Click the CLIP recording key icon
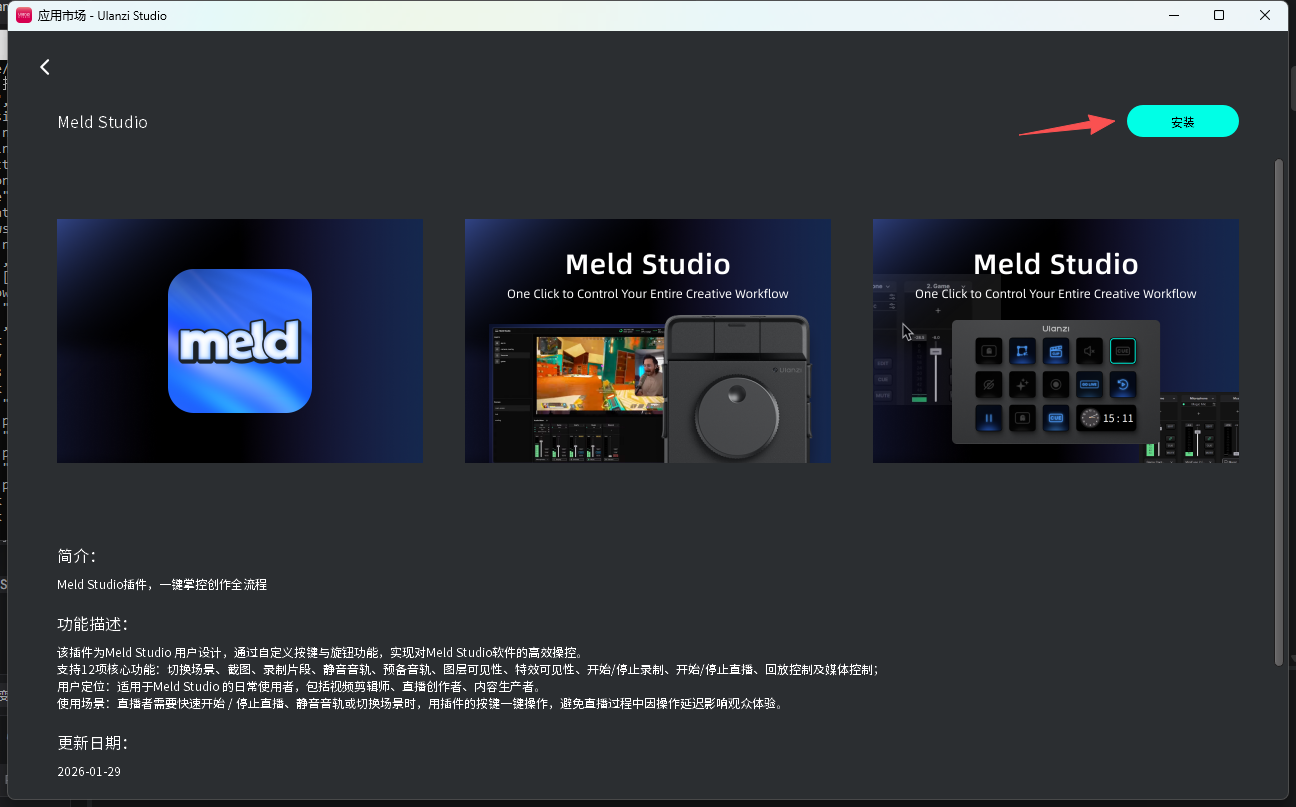Image resolution: width=1296 pixels, height=807 pixels. 1056,351
